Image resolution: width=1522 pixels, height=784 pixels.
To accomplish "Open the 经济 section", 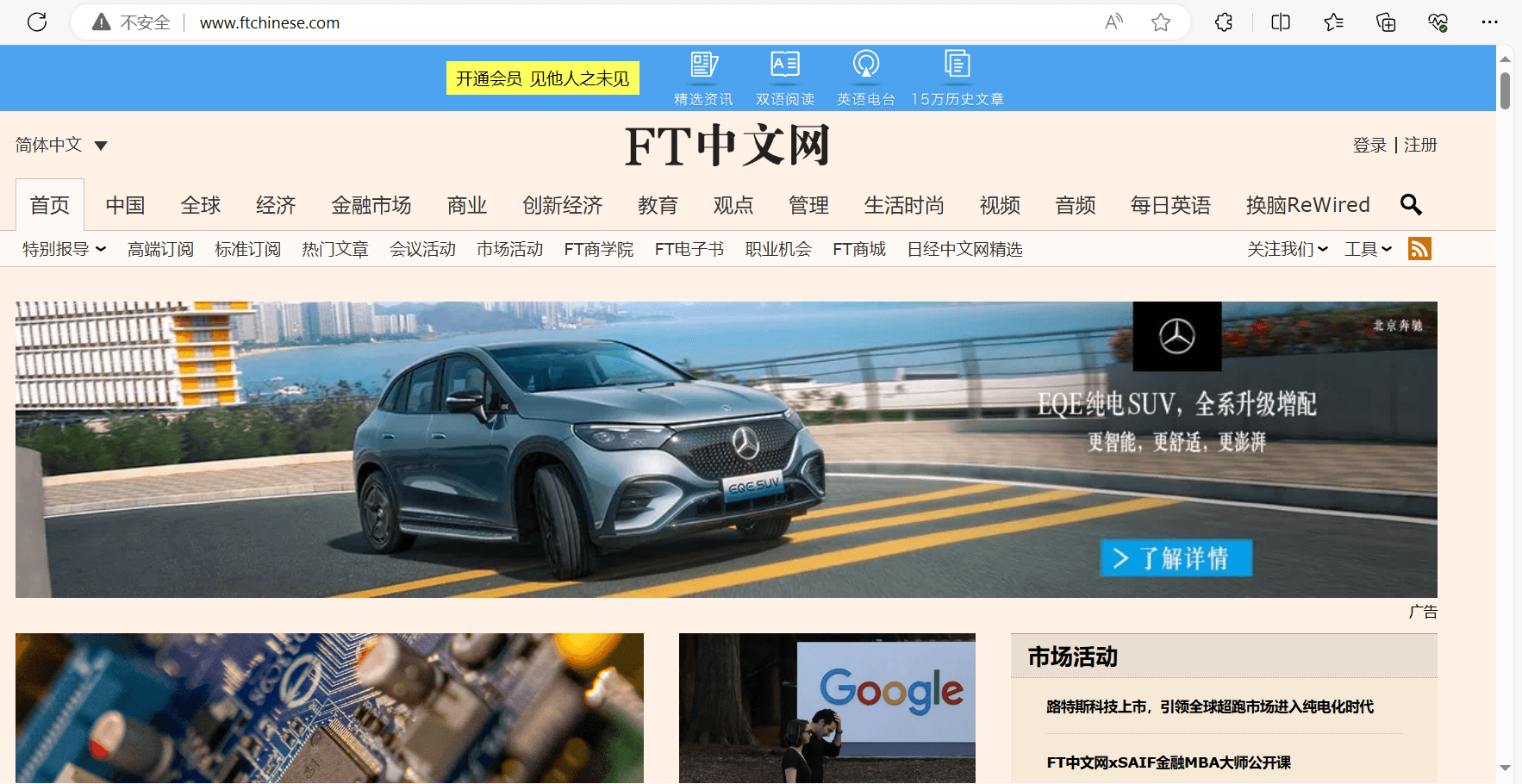I will 276,205.
